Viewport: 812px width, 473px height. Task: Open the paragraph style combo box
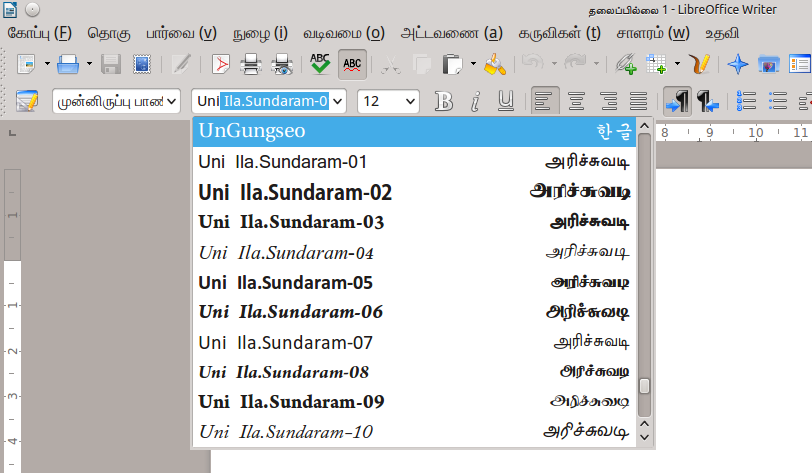(116, 101)
